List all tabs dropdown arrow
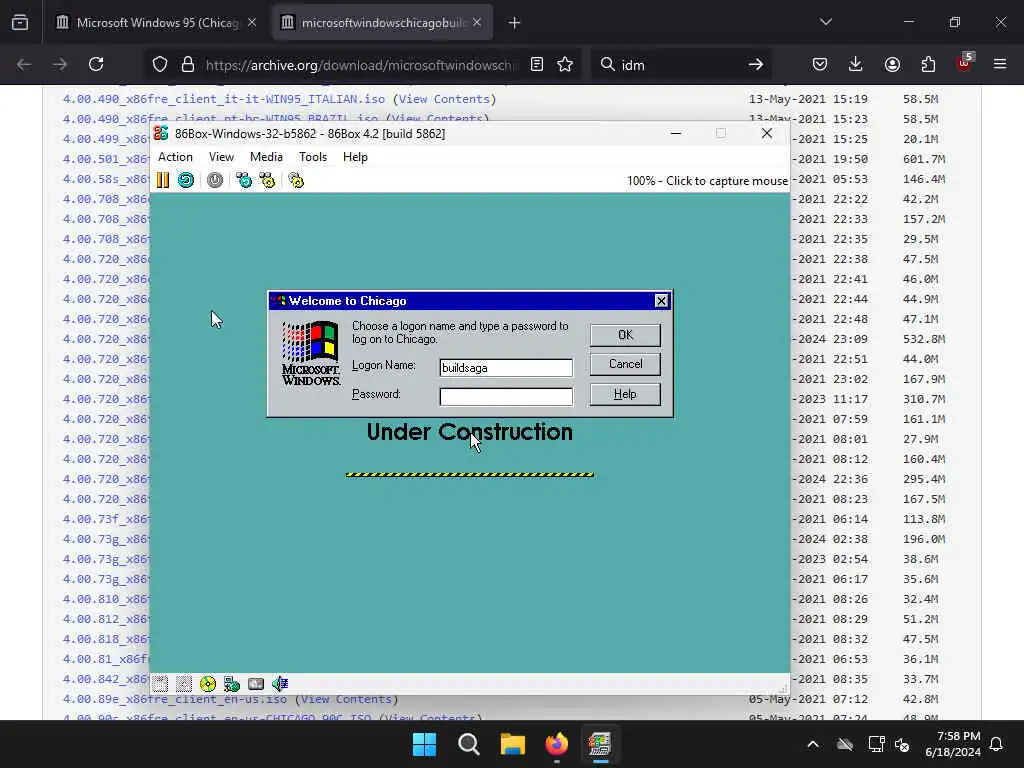 point(825,23)
